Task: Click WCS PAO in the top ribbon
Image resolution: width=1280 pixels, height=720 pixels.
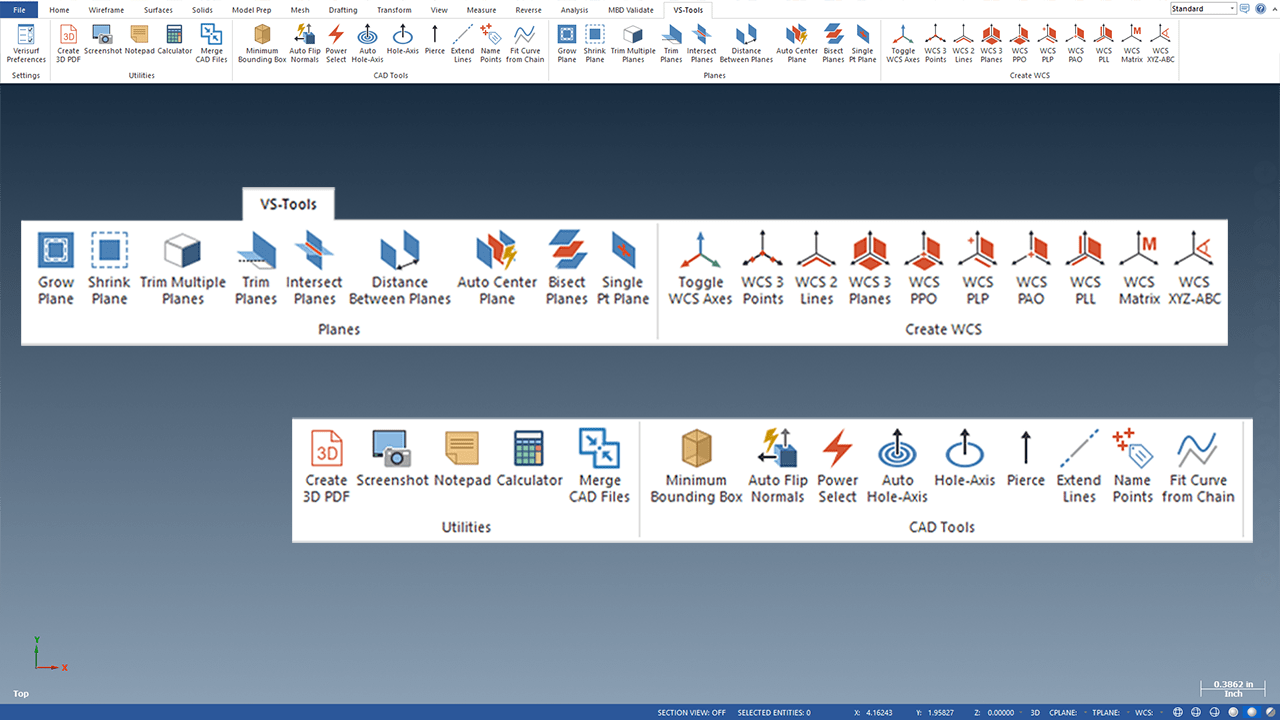Action: 1075,43
